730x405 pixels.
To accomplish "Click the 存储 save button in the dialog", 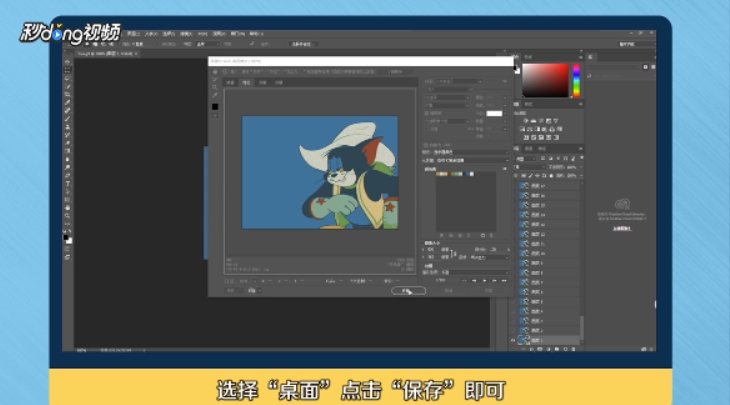I will pos(408,290).
